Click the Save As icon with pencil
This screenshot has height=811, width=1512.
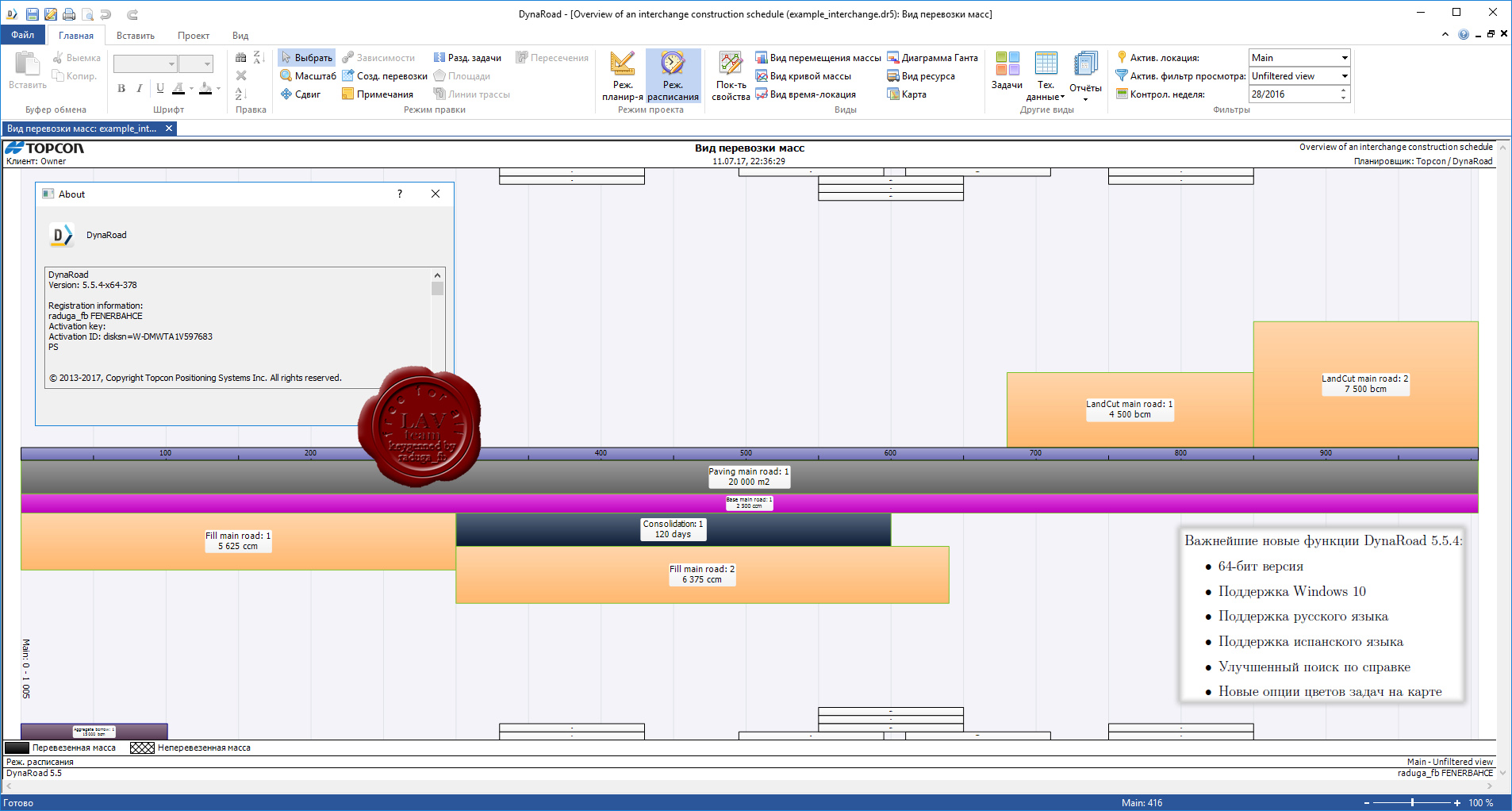[51, 13]
